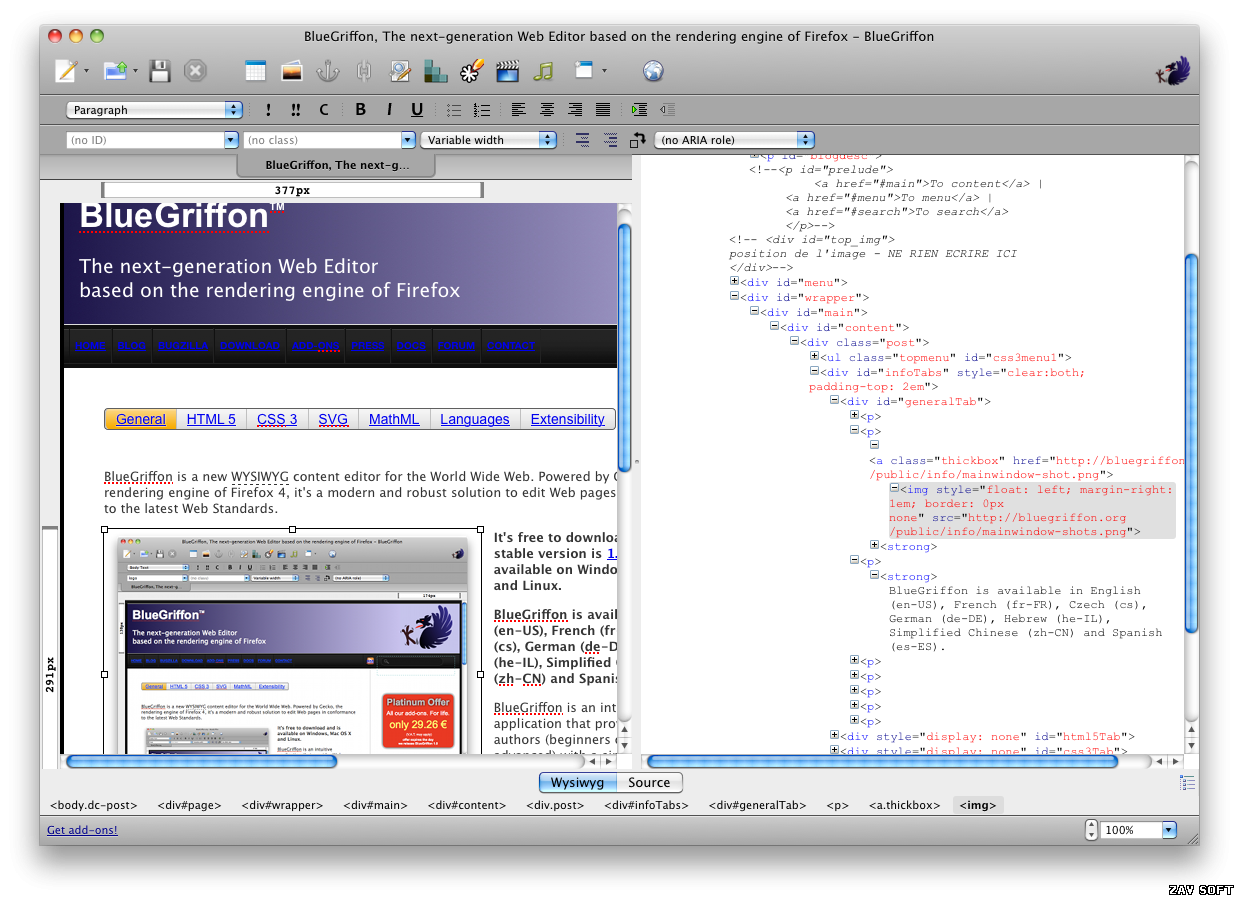The image size is (1239, 900).
Task: Insert a table with the table icon
Action: click(255, 71)
